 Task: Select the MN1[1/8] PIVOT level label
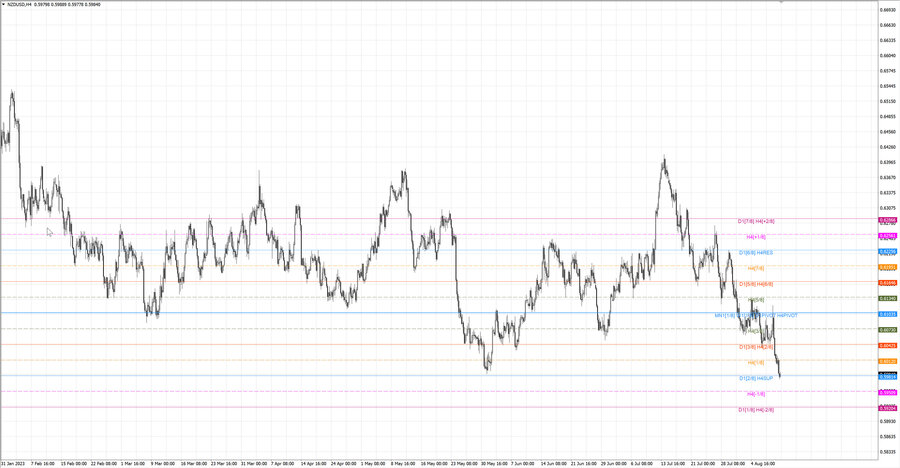pos(756,315)
